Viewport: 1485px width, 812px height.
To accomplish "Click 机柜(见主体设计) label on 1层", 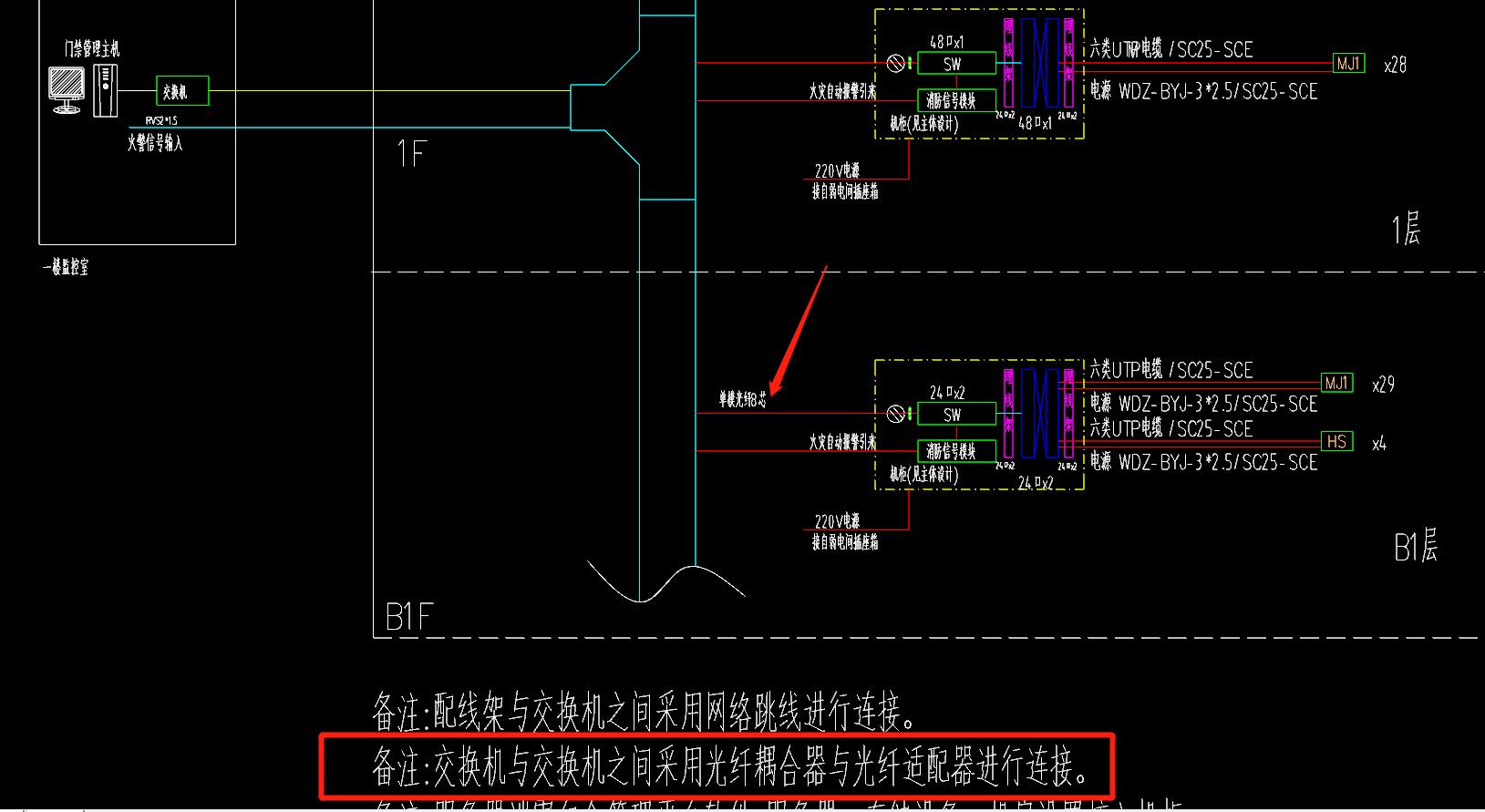I will click(x=924, y=124).
